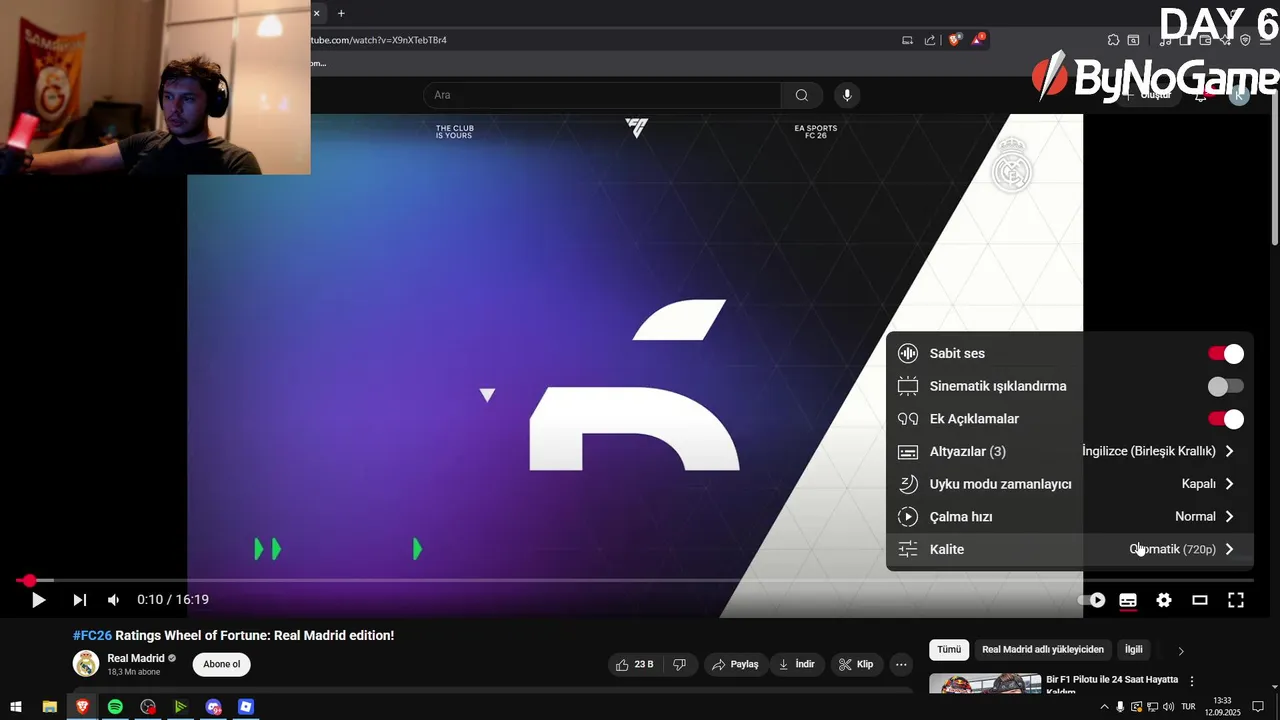Click the TUR language indicator

(1188, 707)
